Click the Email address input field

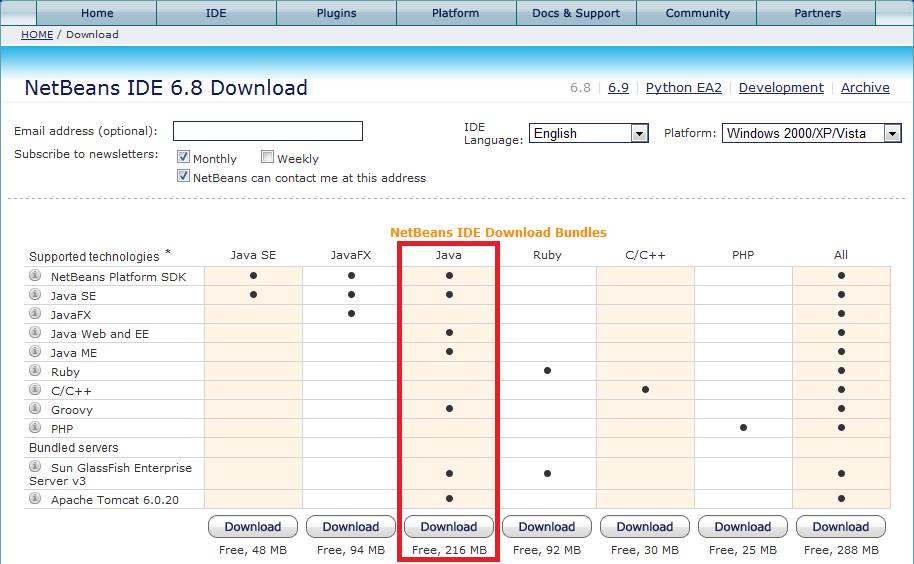tap(268, 131)
